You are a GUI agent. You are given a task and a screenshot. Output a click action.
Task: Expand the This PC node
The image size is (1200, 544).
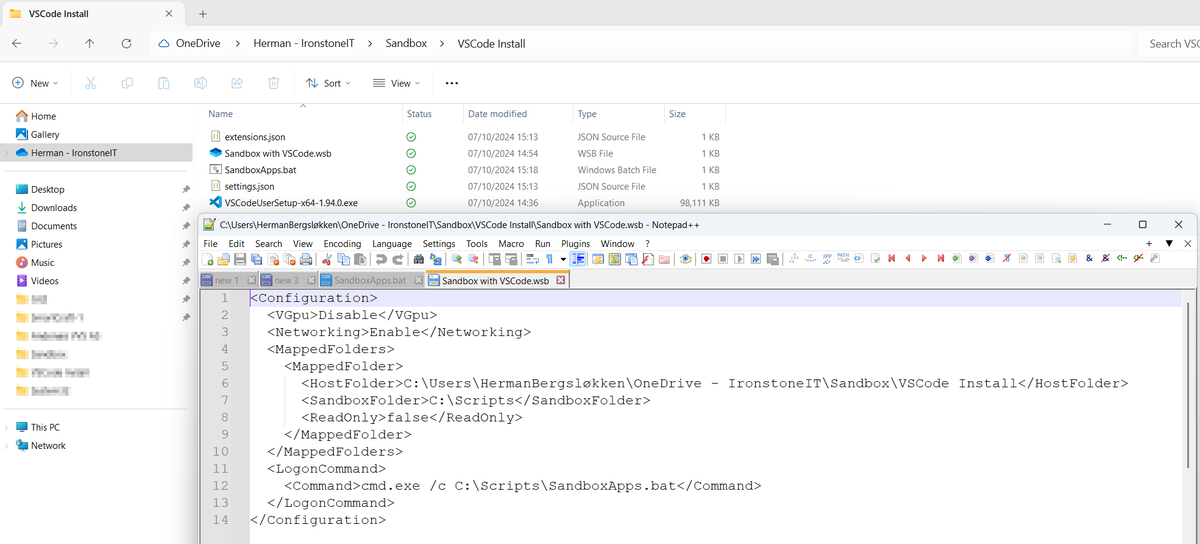(x=6, y=427)
